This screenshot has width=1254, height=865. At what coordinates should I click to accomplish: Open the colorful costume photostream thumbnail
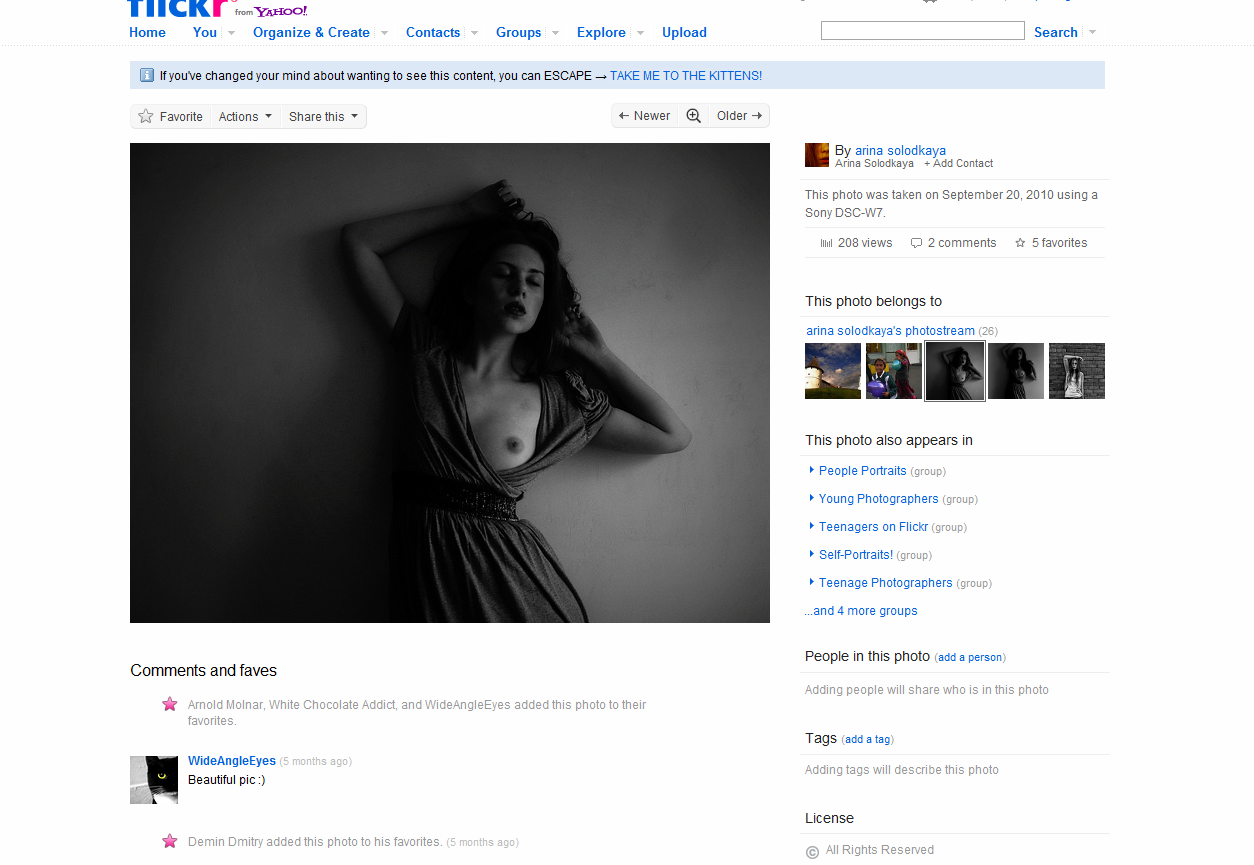pos(894,371)
